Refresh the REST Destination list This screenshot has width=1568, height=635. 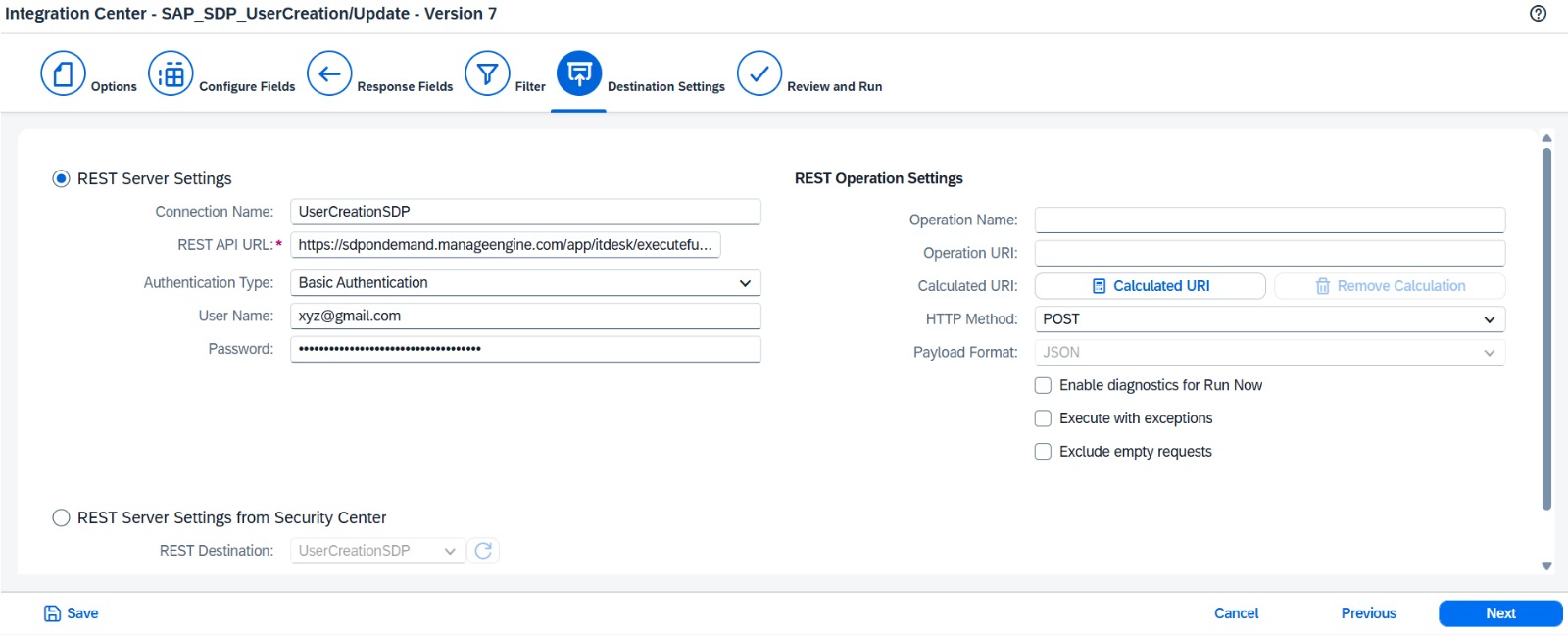pyautogui.click(x=483, y=551)
